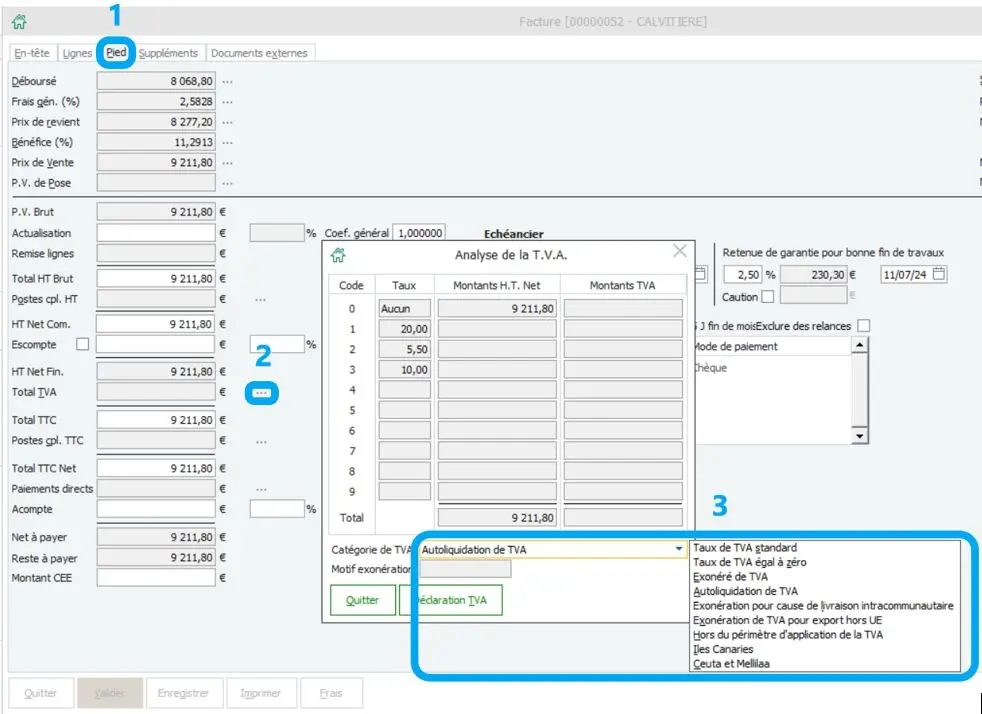Choose Exonéré de TVA option
Viewport: 982px width, 714px height.
pyautogui.click(x=730, y=577)
